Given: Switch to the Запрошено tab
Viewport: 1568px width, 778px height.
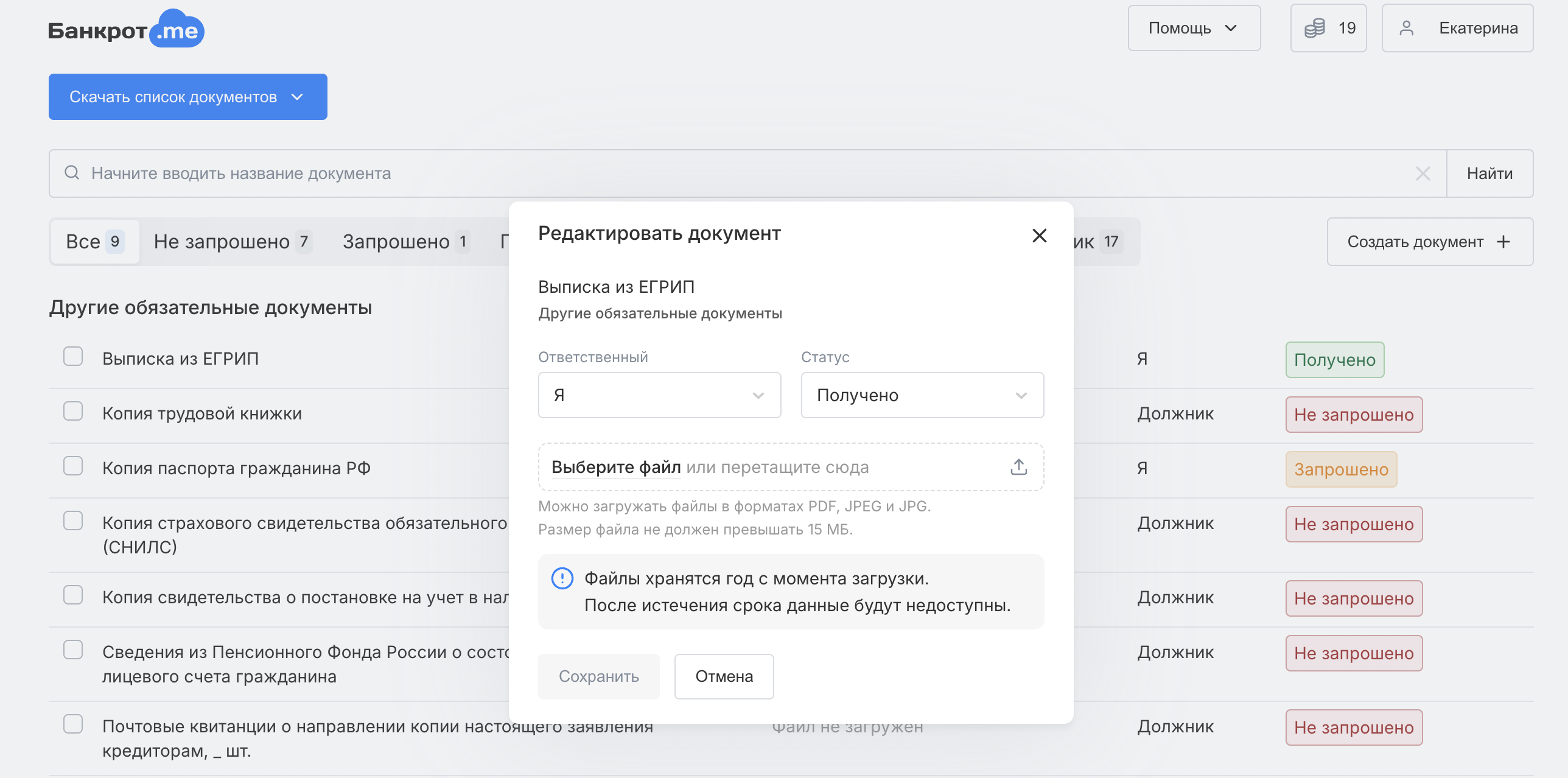Looking at the screenshot, I should pos(405,242).
